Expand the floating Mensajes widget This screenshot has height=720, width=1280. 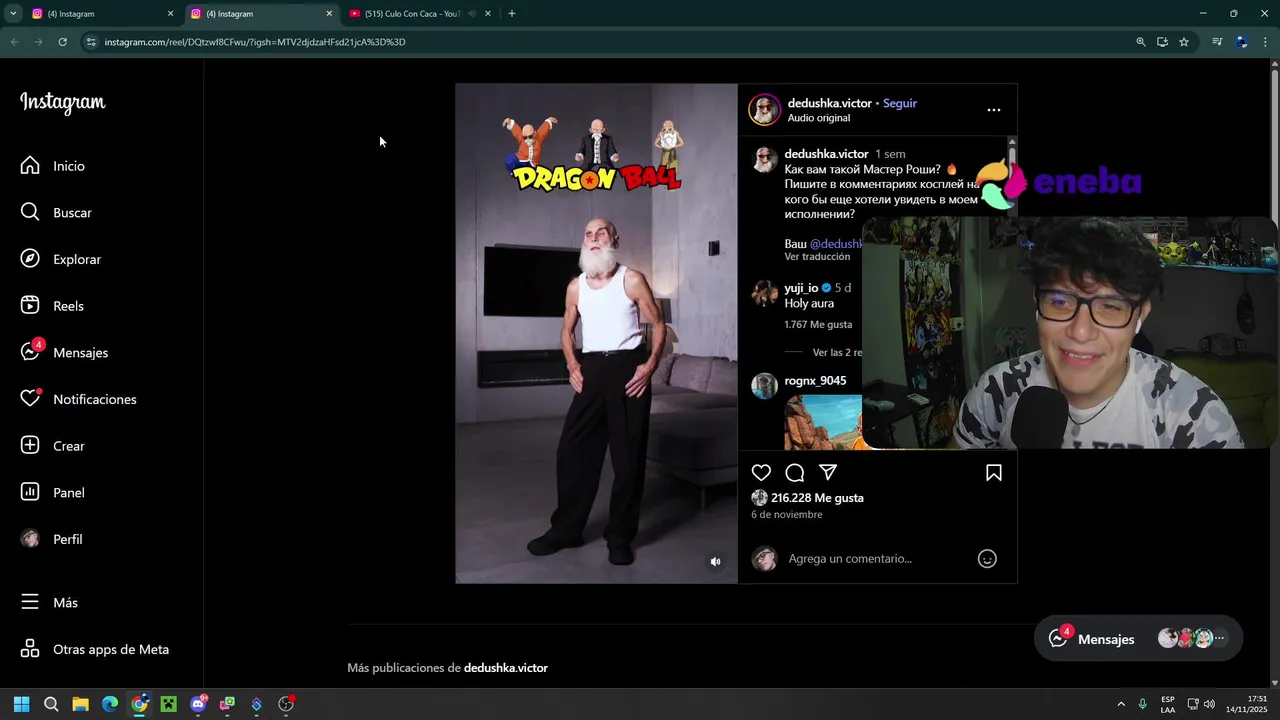(x=1138, y=639)
